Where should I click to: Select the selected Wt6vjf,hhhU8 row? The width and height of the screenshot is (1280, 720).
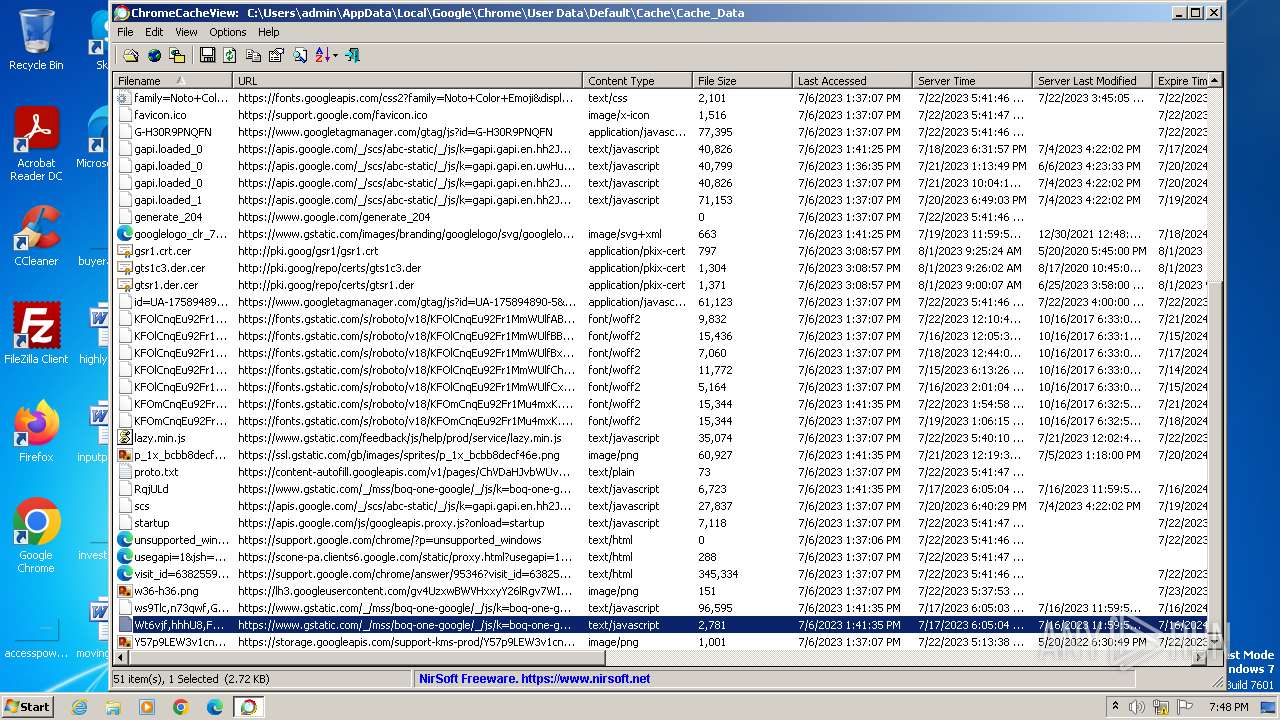660,625
